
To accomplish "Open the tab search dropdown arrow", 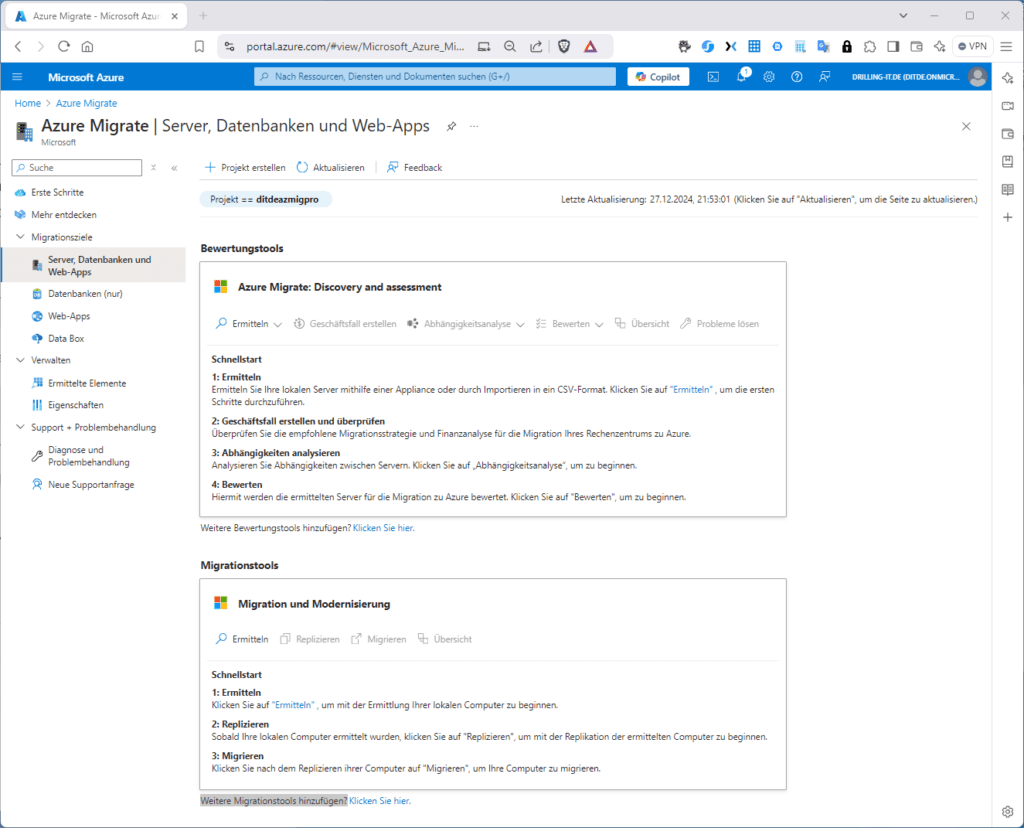I will (903, 16).
